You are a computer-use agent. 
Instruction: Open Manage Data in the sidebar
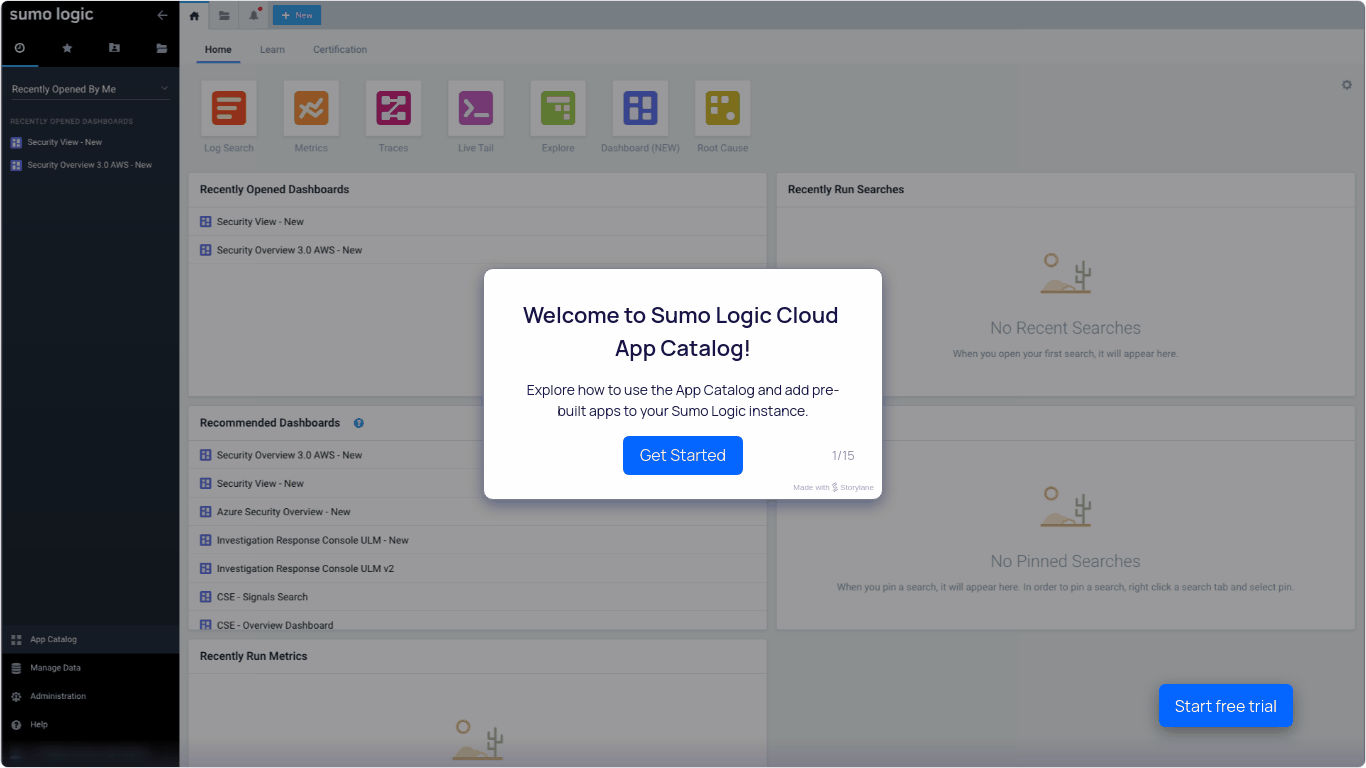coord(90,668)
